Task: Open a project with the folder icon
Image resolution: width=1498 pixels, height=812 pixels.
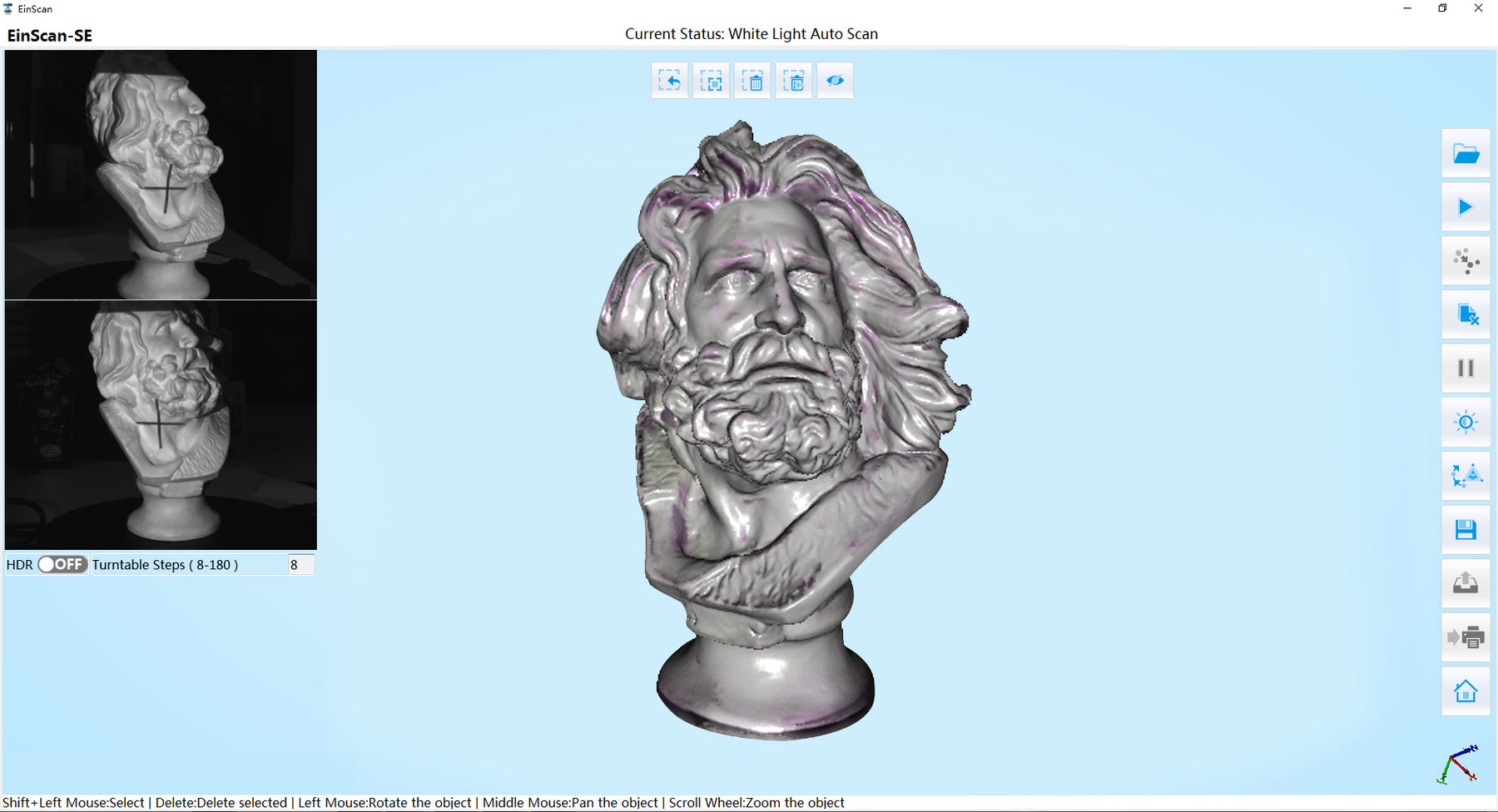Action: pos(1466,154)
